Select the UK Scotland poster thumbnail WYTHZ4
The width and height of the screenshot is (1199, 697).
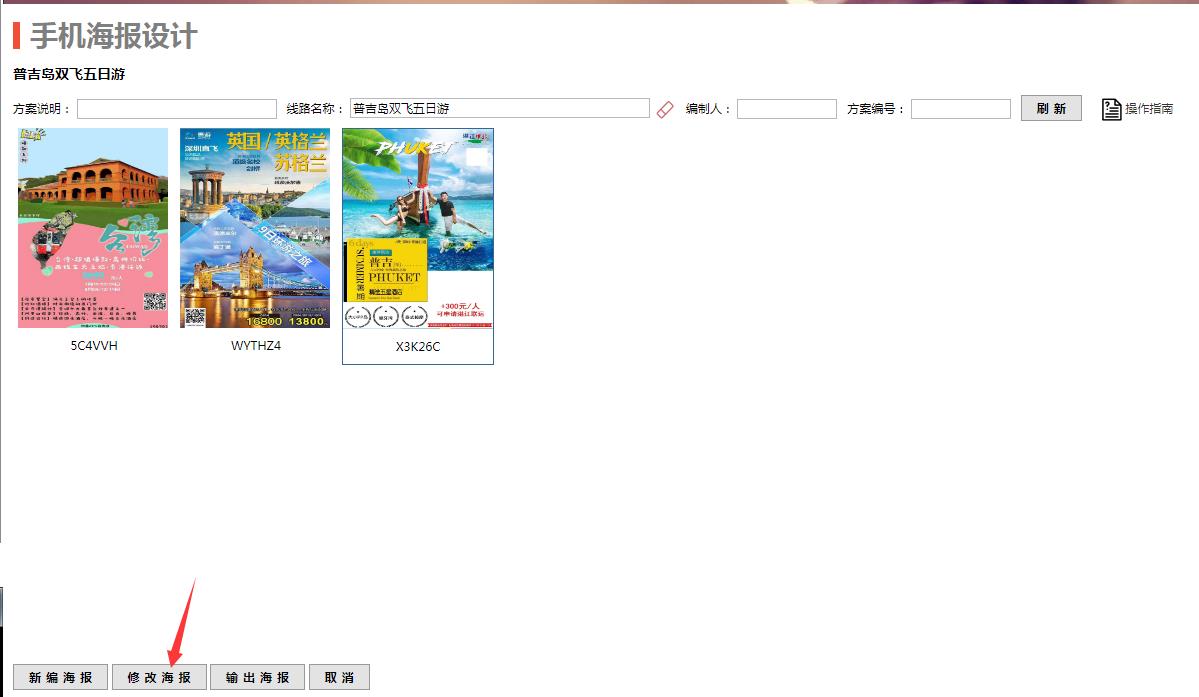tap(255, 228)
